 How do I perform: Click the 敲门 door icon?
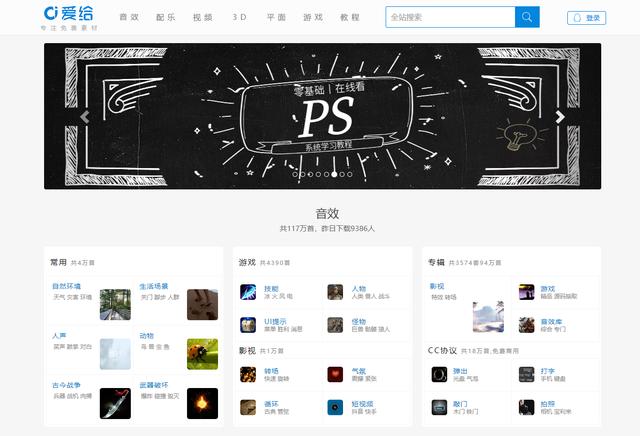click(x=440, y=407)
